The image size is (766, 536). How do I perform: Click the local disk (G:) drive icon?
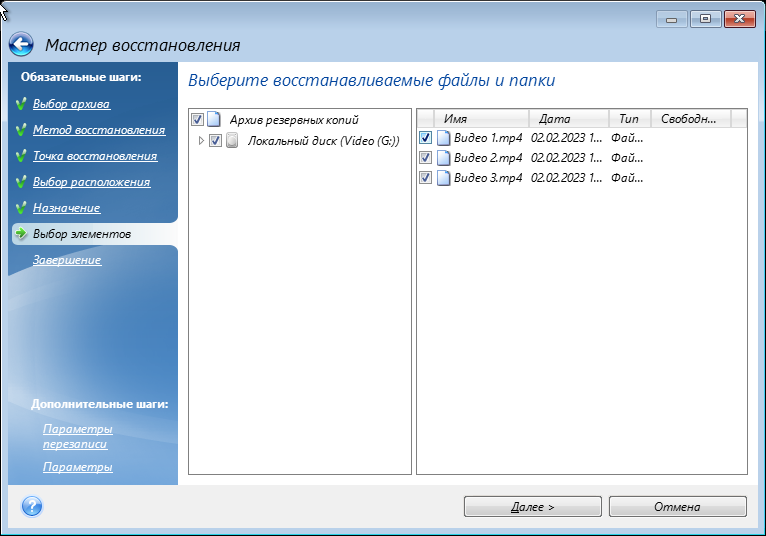click(x=232, y=141)
